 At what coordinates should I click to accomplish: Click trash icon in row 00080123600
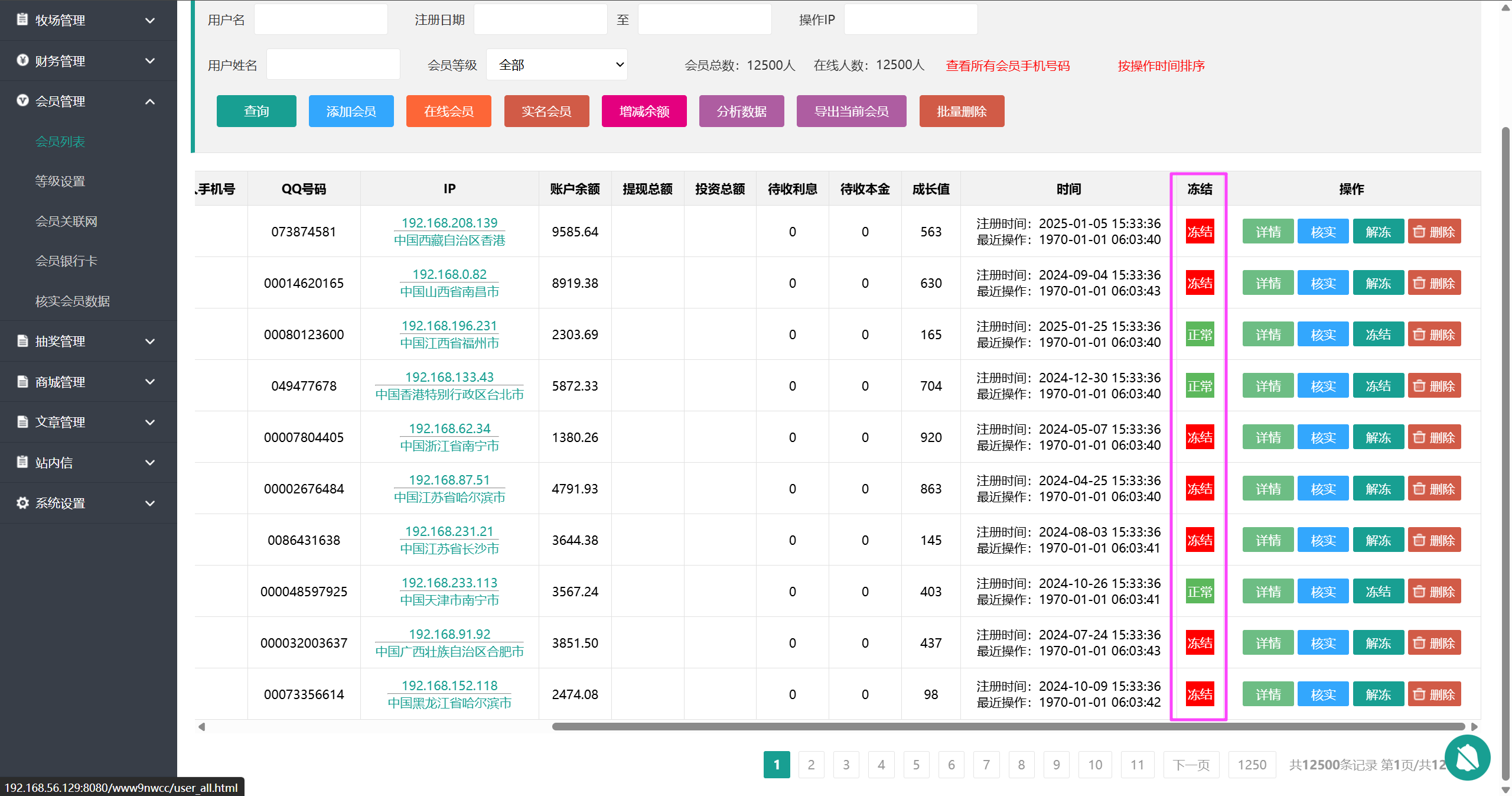tap(1419, 334)
